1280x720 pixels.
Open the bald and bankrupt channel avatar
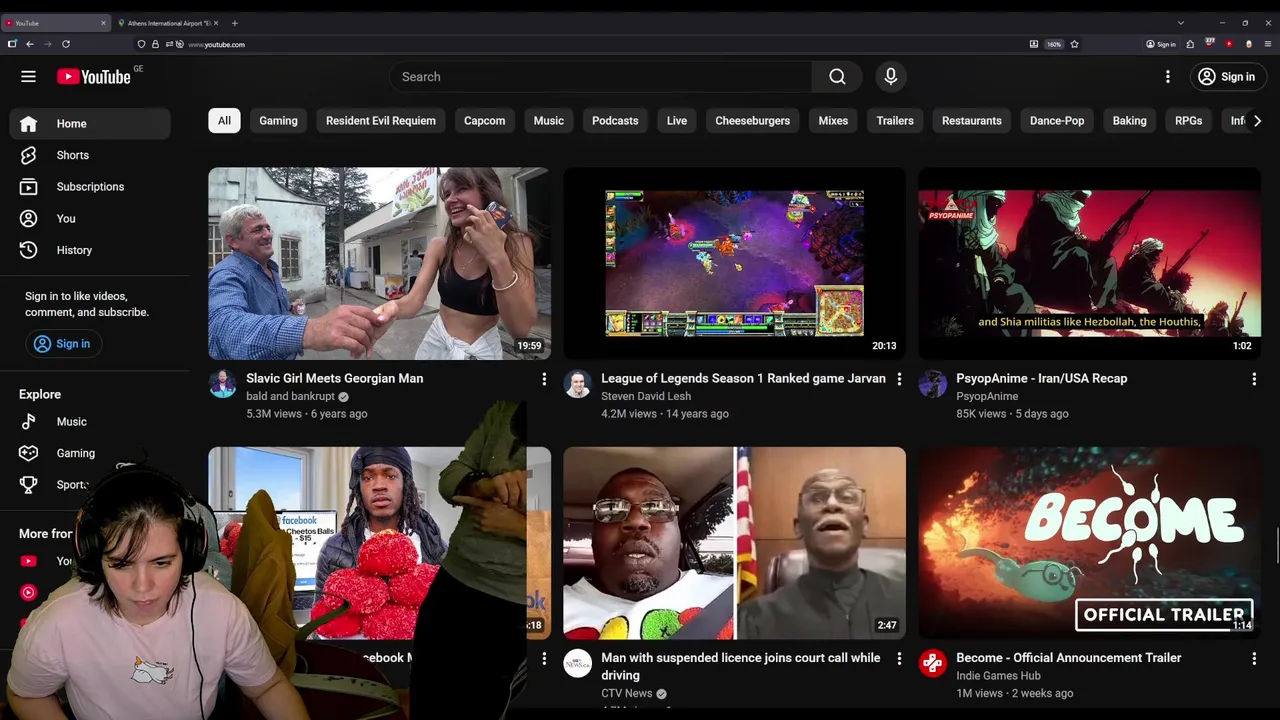pyautogui.click(x=222, y=384)
